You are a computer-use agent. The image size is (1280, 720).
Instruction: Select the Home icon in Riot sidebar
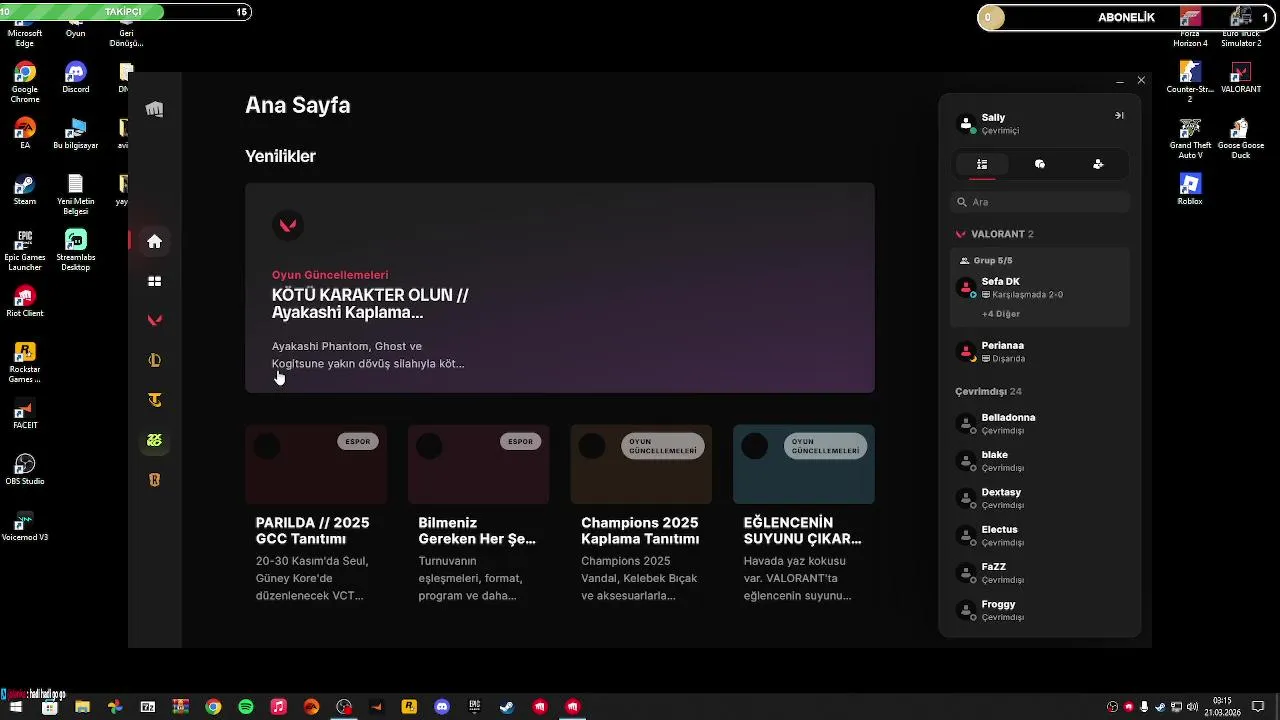154,241
